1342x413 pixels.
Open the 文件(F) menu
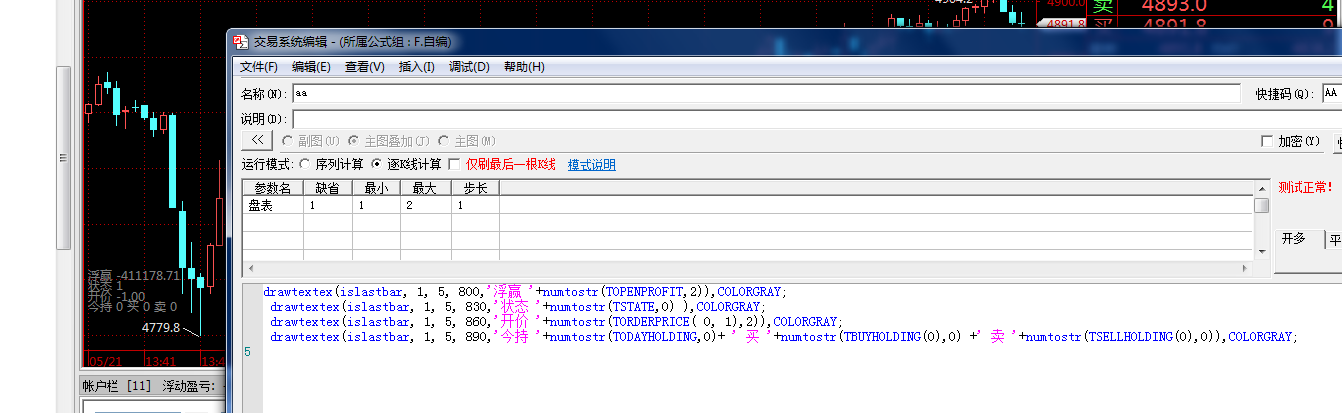click(x=258, y=67)
